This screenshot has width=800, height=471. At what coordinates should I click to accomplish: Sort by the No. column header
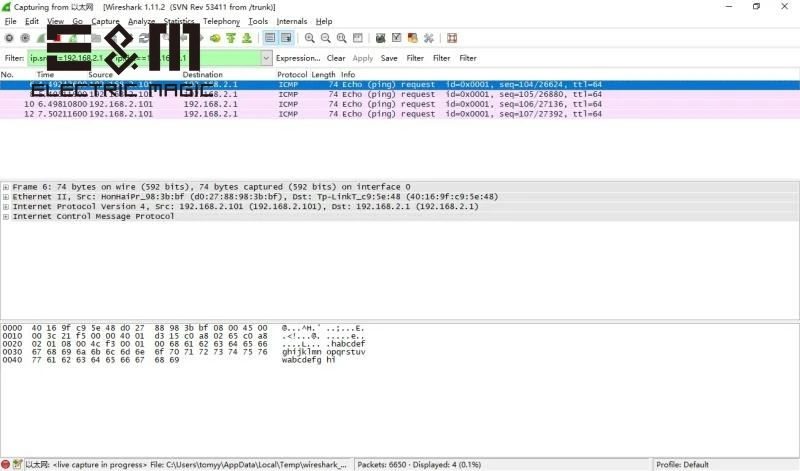7,75
